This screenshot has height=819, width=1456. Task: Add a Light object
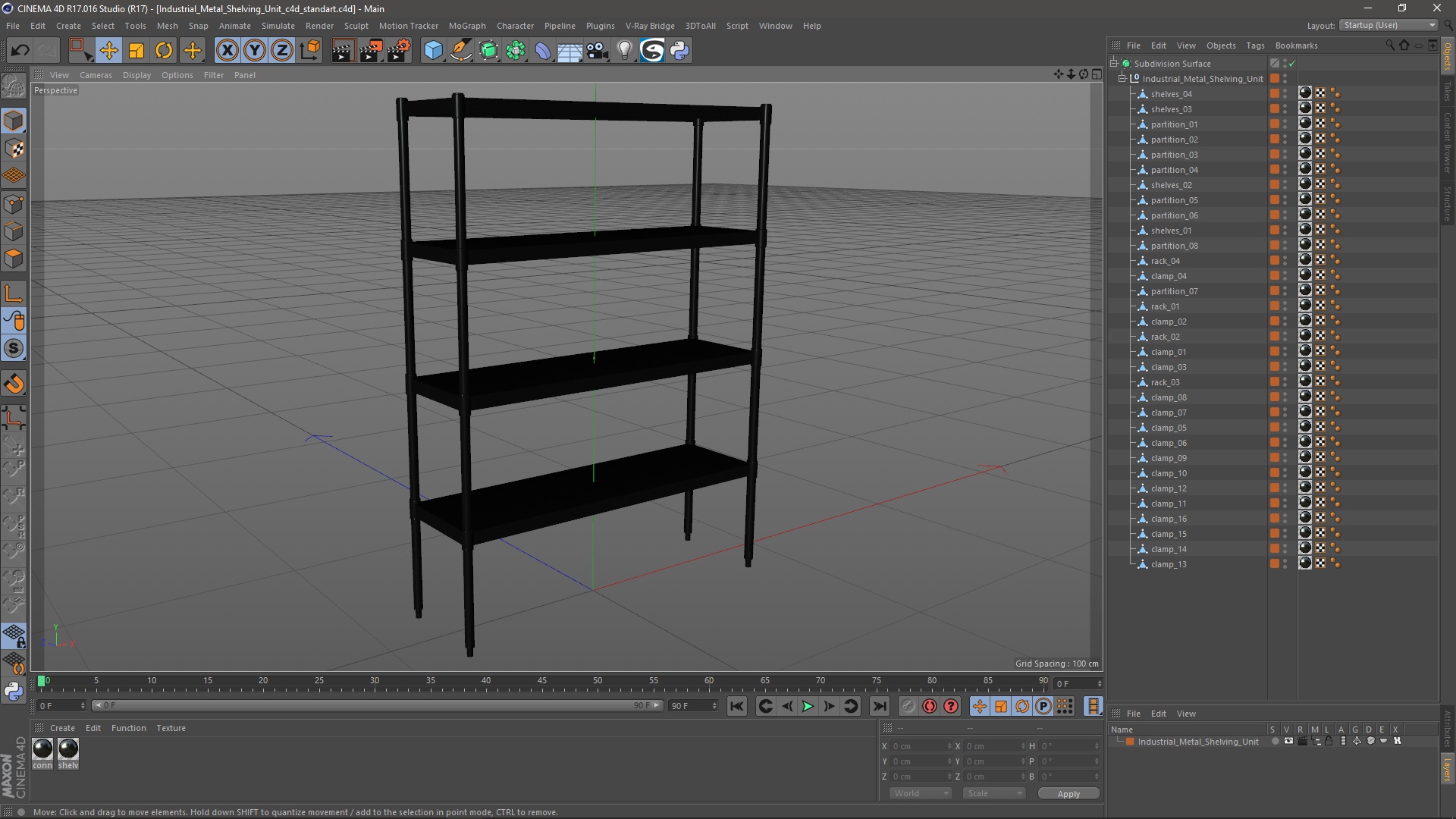[x=624, y=51]
